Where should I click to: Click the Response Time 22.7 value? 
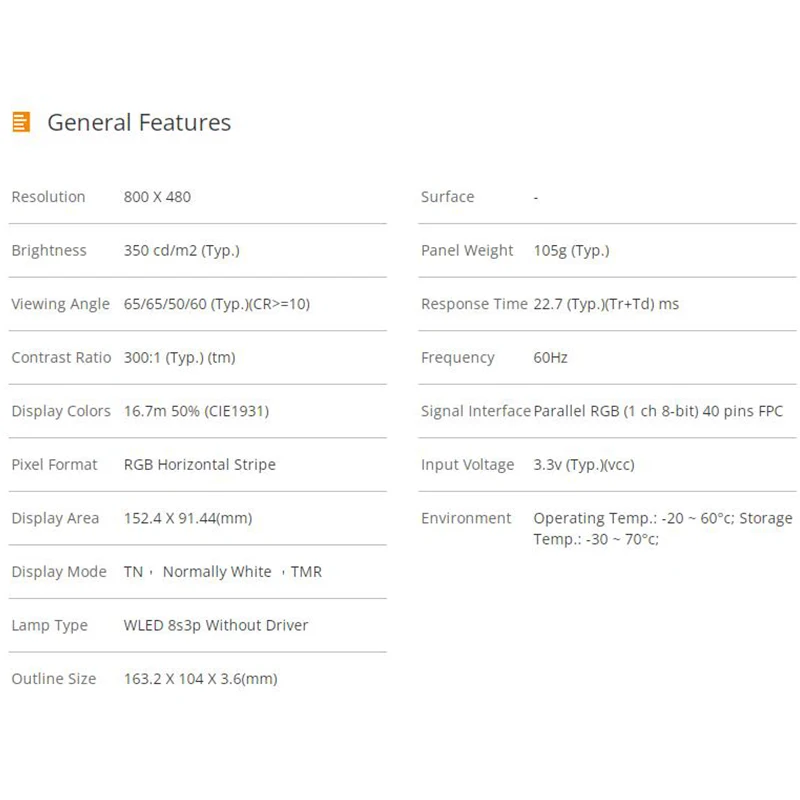pos(605,304)
